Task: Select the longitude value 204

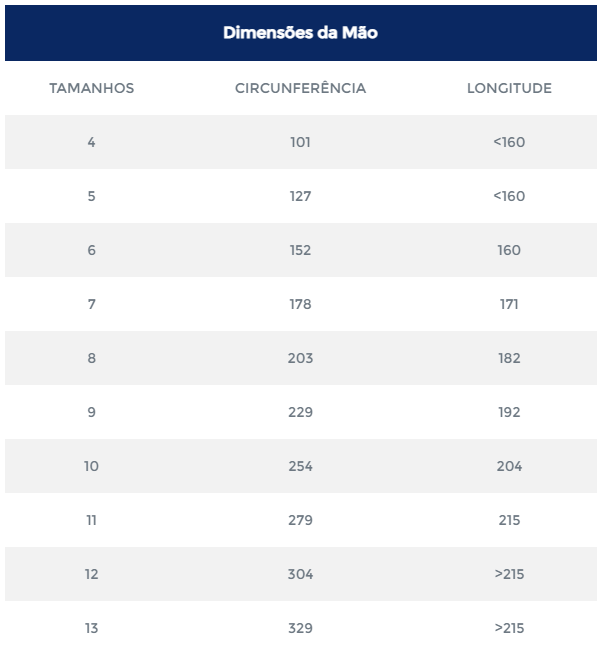Action: coord(509,466)
